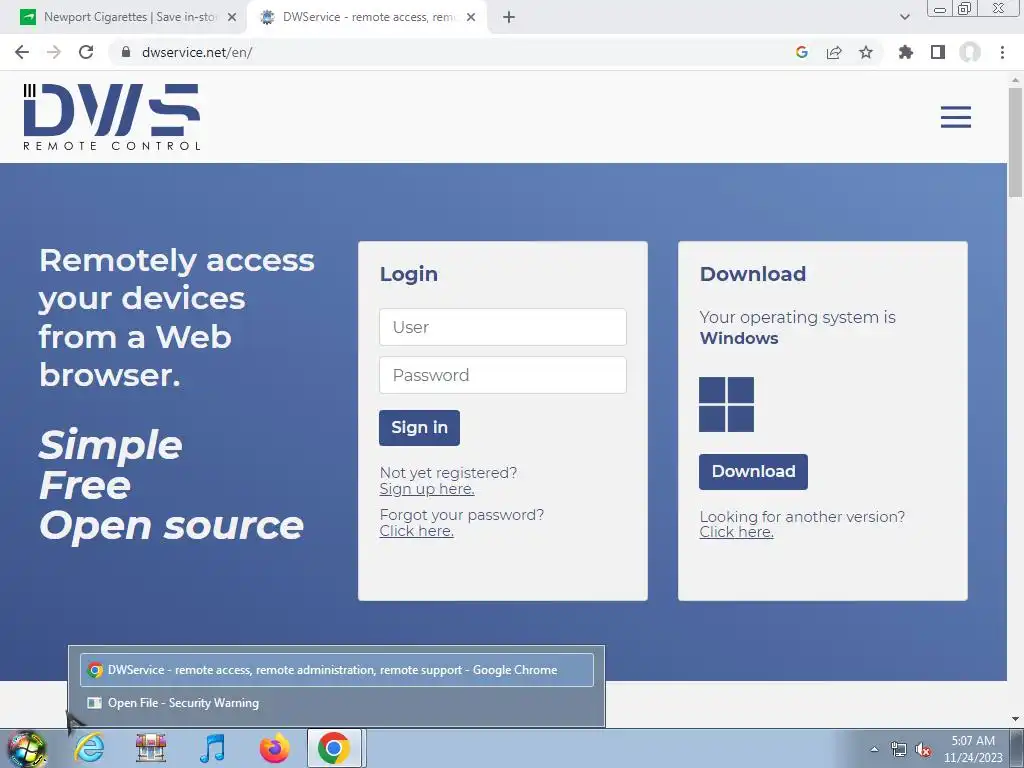Click the share page icon
1024x768 pixels.
click(x=834, y=52)
